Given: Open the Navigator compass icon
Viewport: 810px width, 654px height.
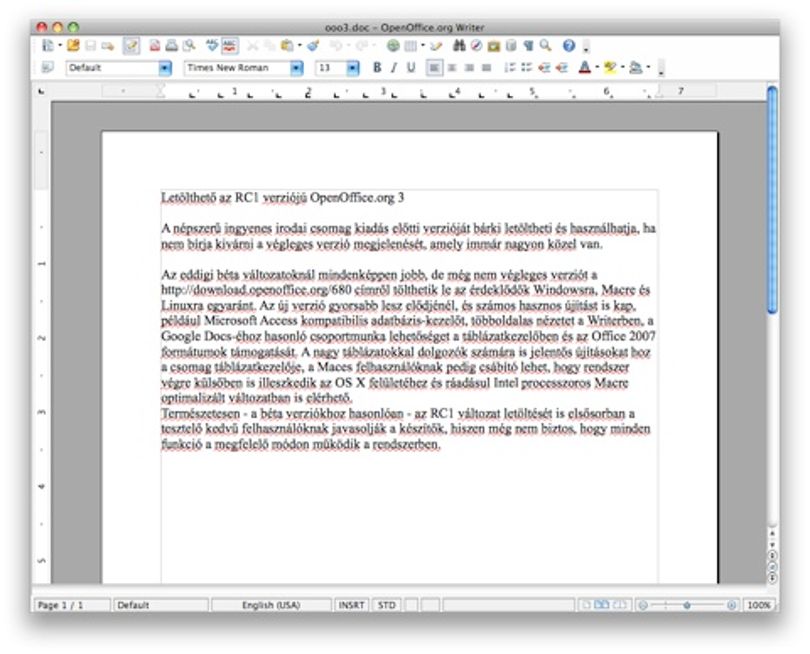Looking at the screenshot, I should tap(476, 45).
